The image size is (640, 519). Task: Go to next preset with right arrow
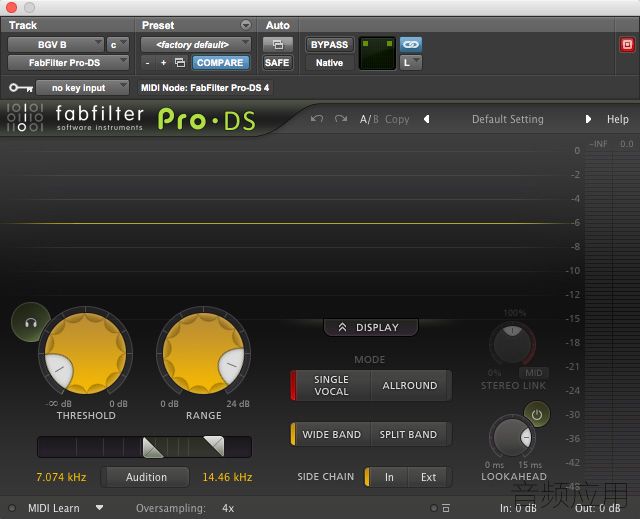(x=588, y=119)
